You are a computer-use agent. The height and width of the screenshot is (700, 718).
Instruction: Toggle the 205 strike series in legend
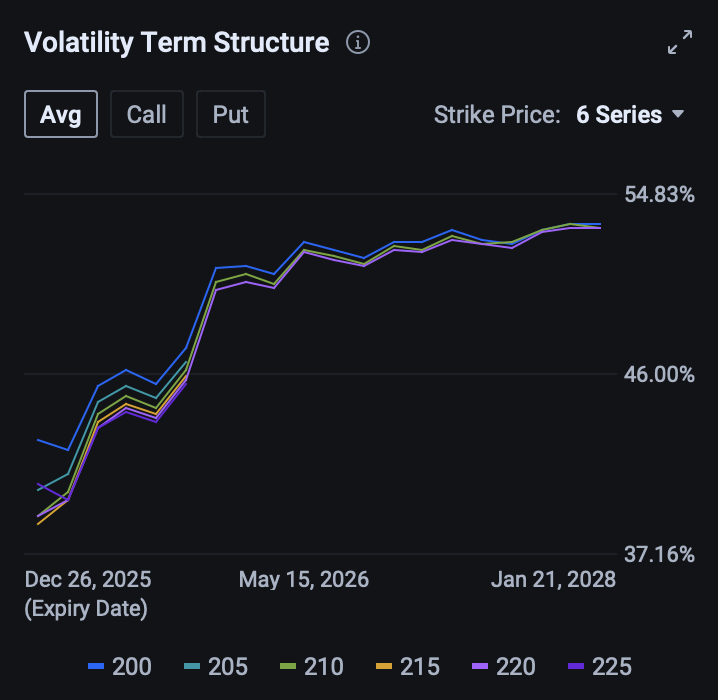pos(215,666)
